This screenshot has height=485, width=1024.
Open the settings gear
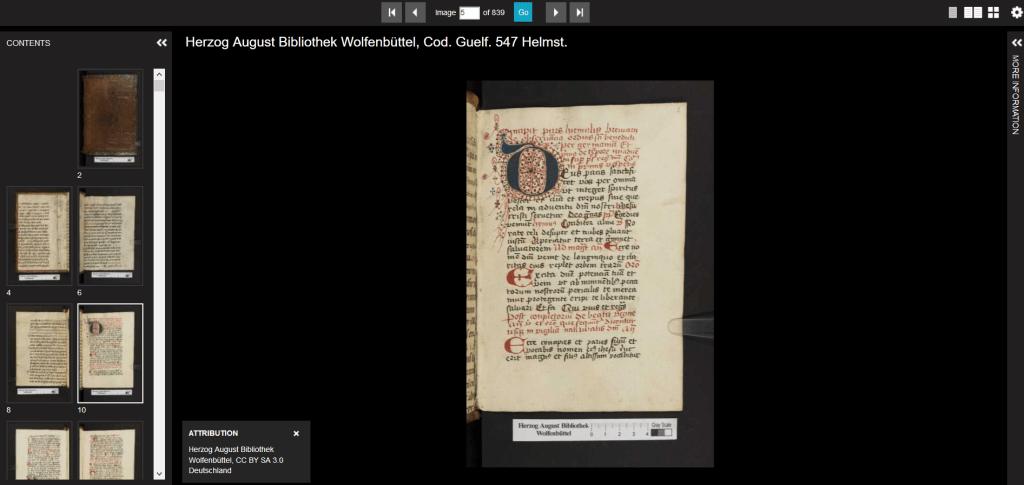click(x=1016, y=12)
